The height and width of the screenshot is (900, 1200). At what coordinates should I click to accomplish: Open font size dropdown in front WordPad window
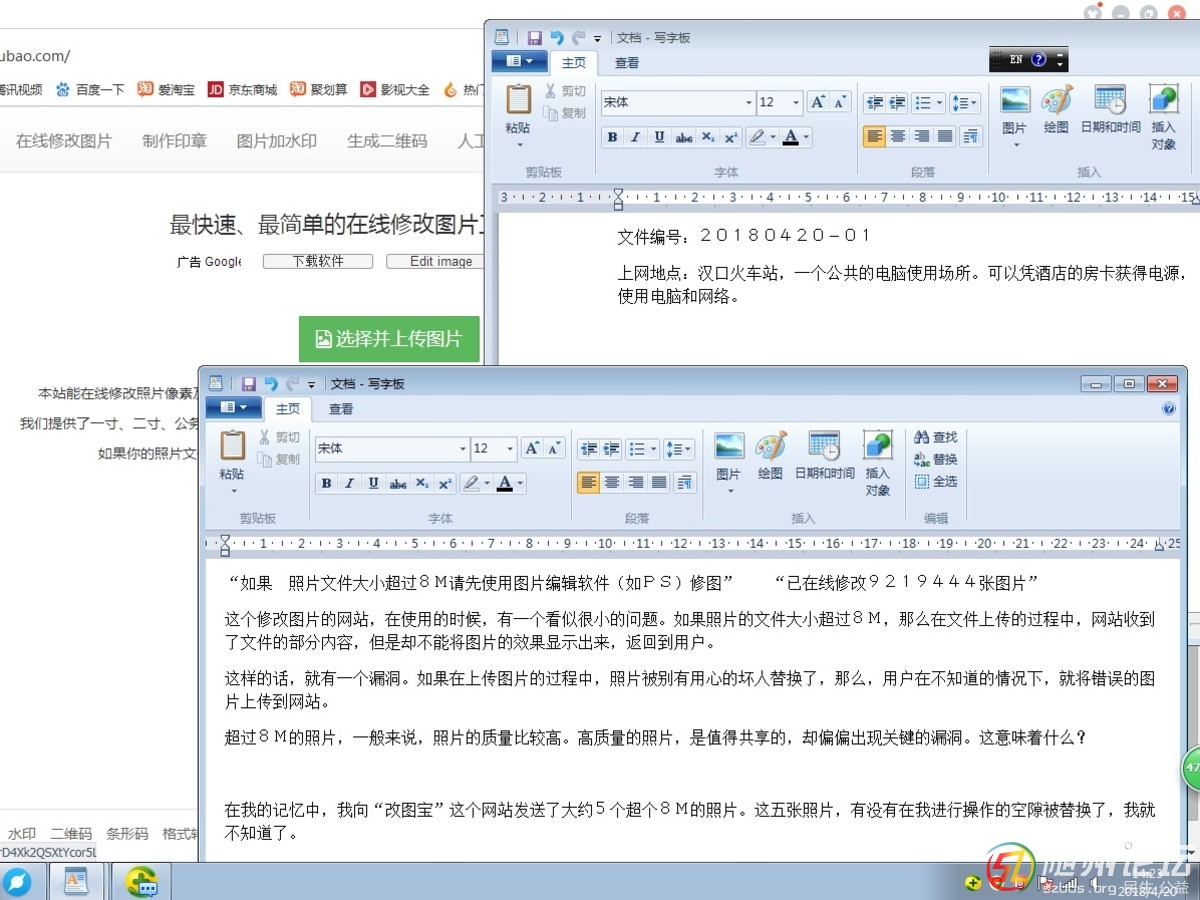click(x=510, y=449)
